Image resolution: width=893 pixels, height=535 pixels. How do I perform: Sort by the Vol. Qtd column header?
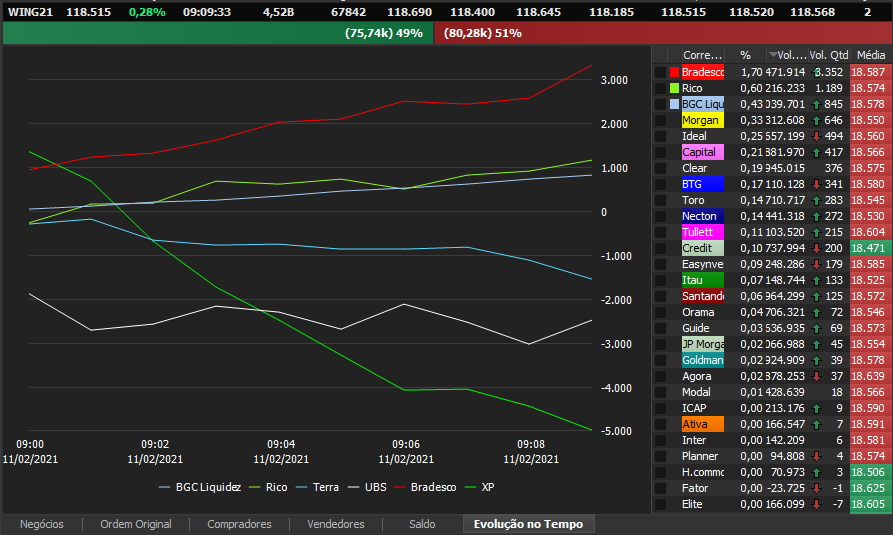pyautogui.click(x=829, y=55)
